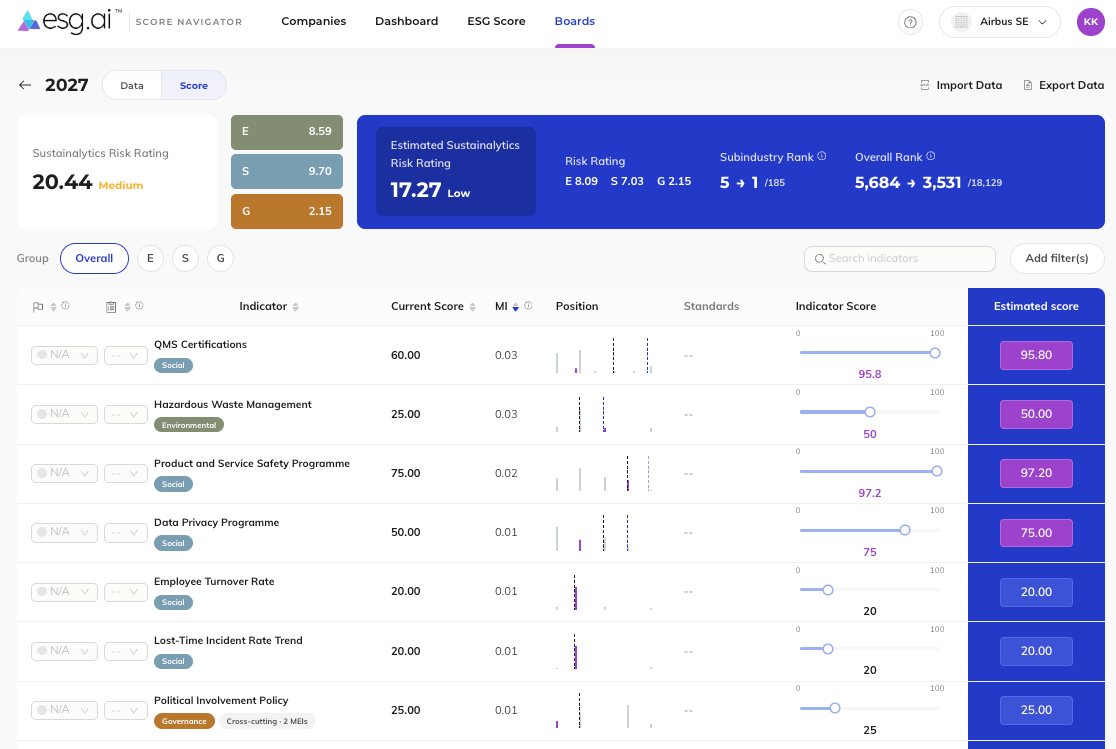The height and width of the screenshot is (749, 1116).
Task: Click the 97.20 estimated score box
Action: coord(1036,473)
